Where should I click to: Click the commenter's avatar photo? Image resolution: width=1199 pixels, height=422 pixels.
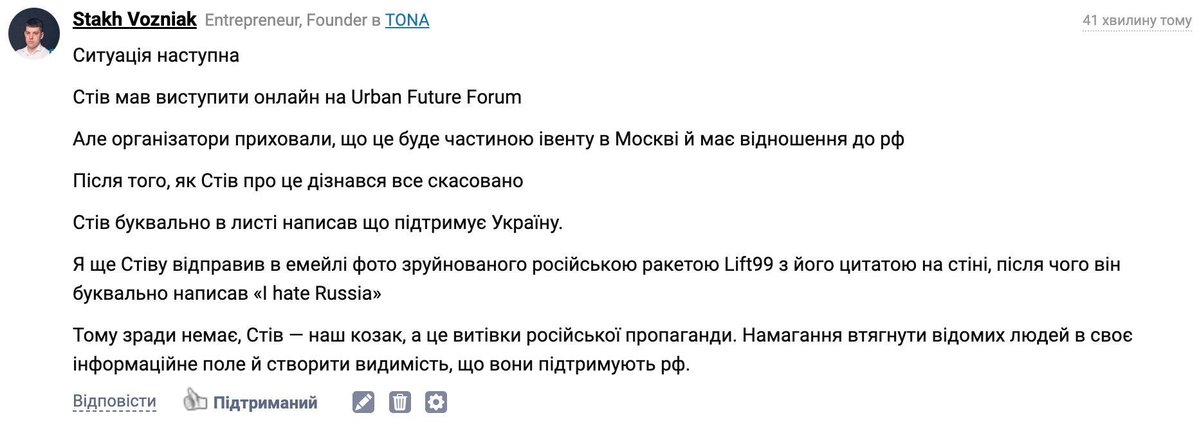click(x=34, y=35)
